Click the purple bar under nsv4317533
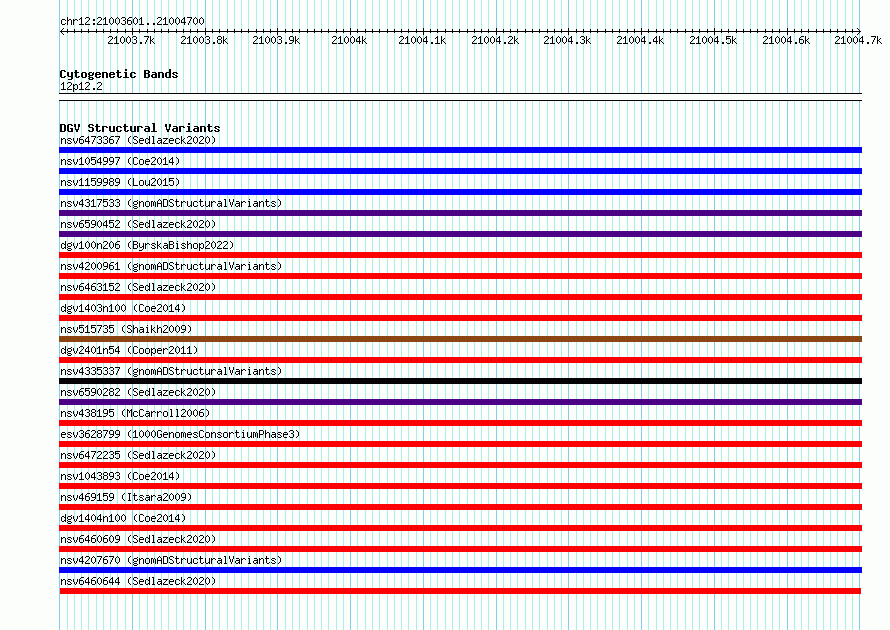Screen dimensions: 890x630 tap(460, 213)
